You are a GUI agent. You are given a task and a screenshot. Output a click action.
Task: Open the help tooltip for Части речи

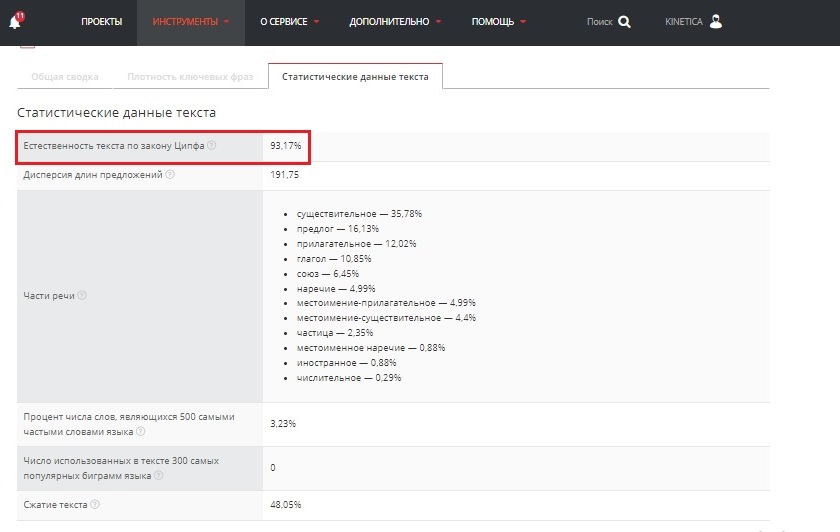click(82, 296)
